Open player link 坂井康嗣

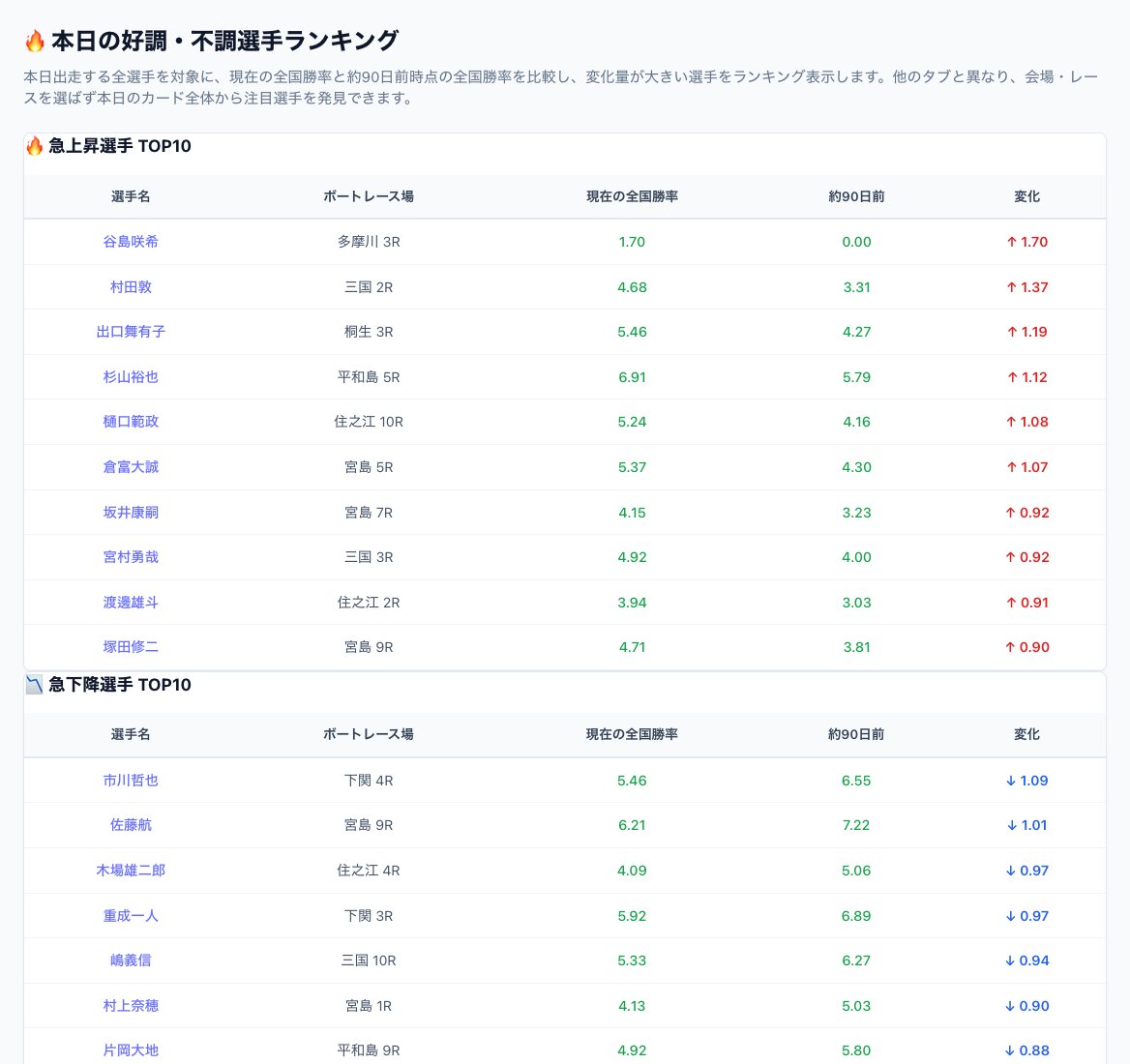131,513
